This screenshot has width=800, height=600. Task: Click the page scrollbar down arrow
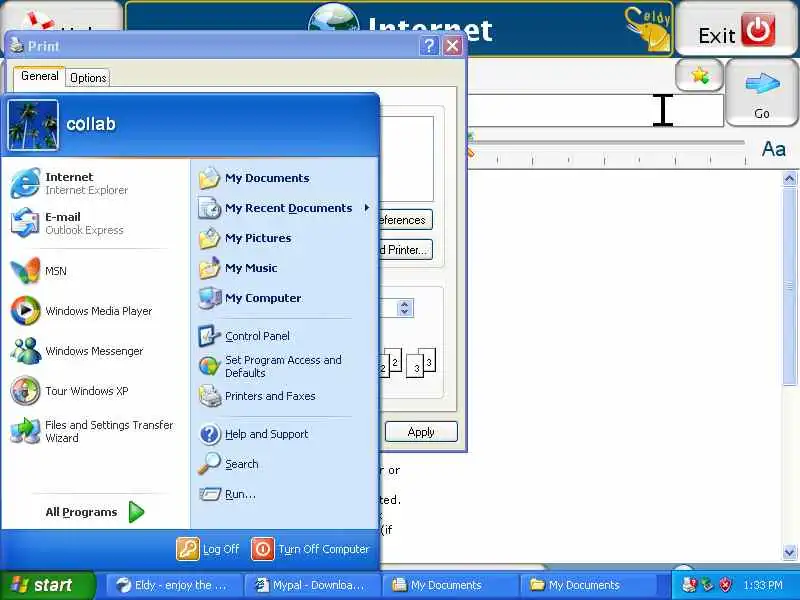[789, 552]
